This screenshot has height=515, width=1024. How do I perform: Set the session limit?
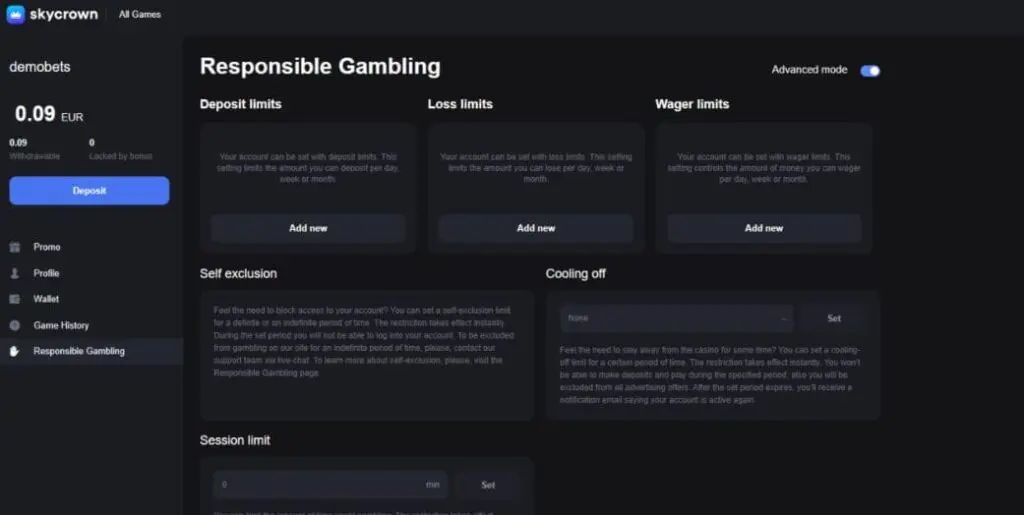(x=488, y=485)
